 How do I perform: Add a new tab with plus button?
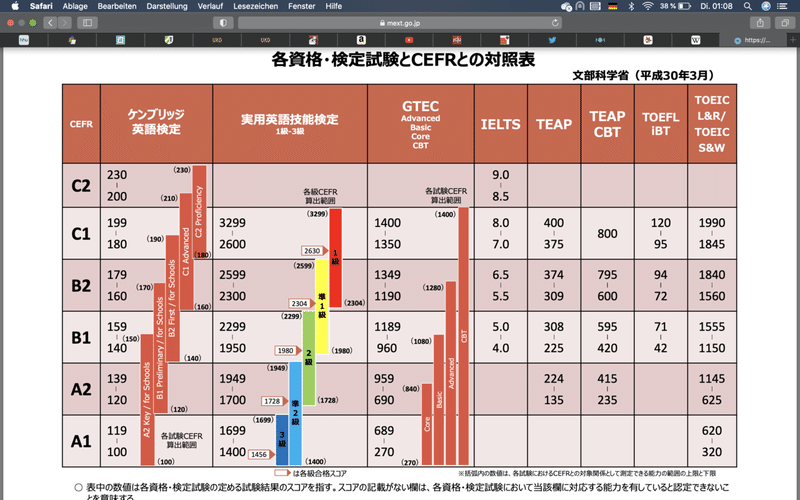click(793, 40)
